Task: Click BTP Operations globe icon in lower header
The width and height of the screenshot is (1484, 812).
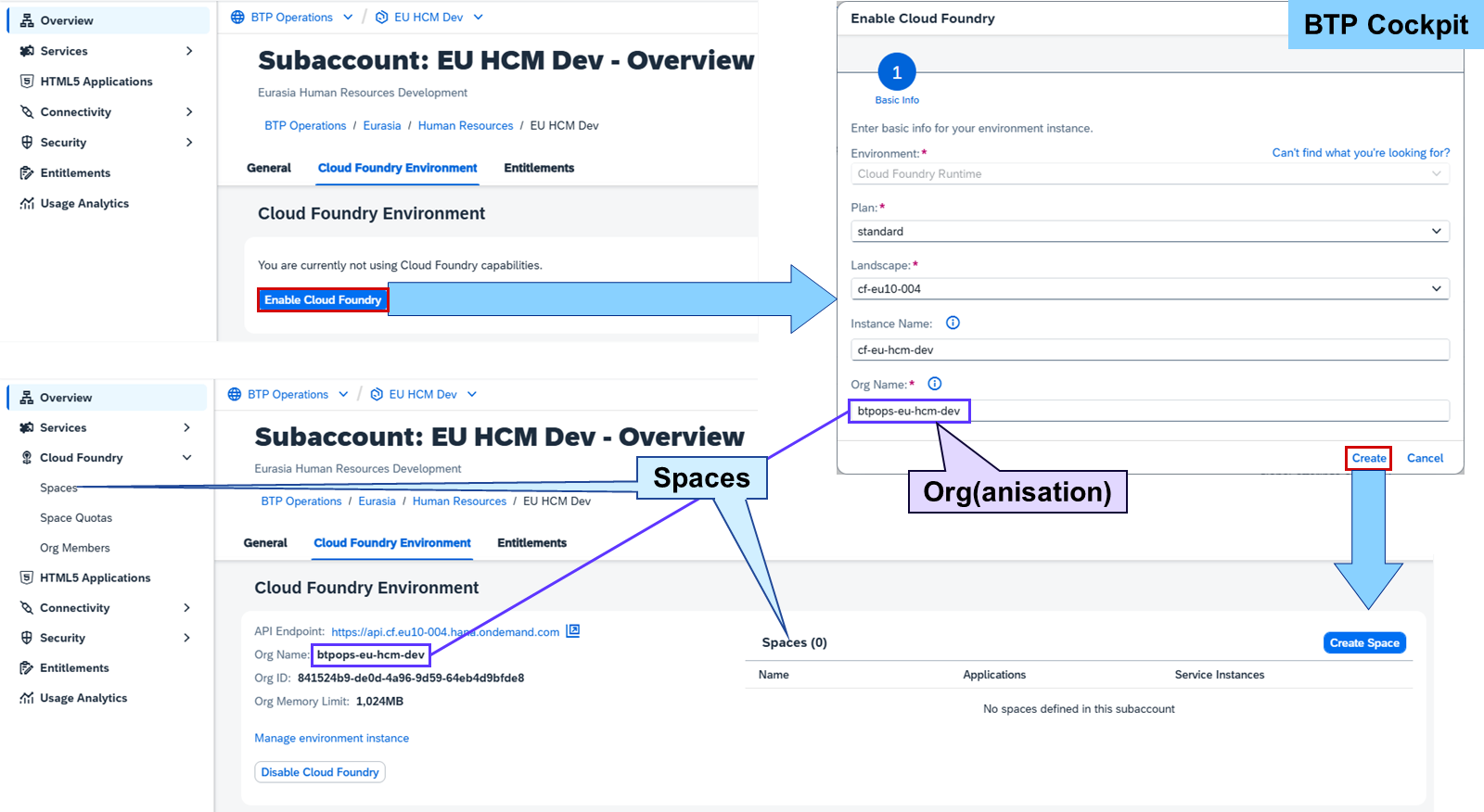Action: point(235,394)
